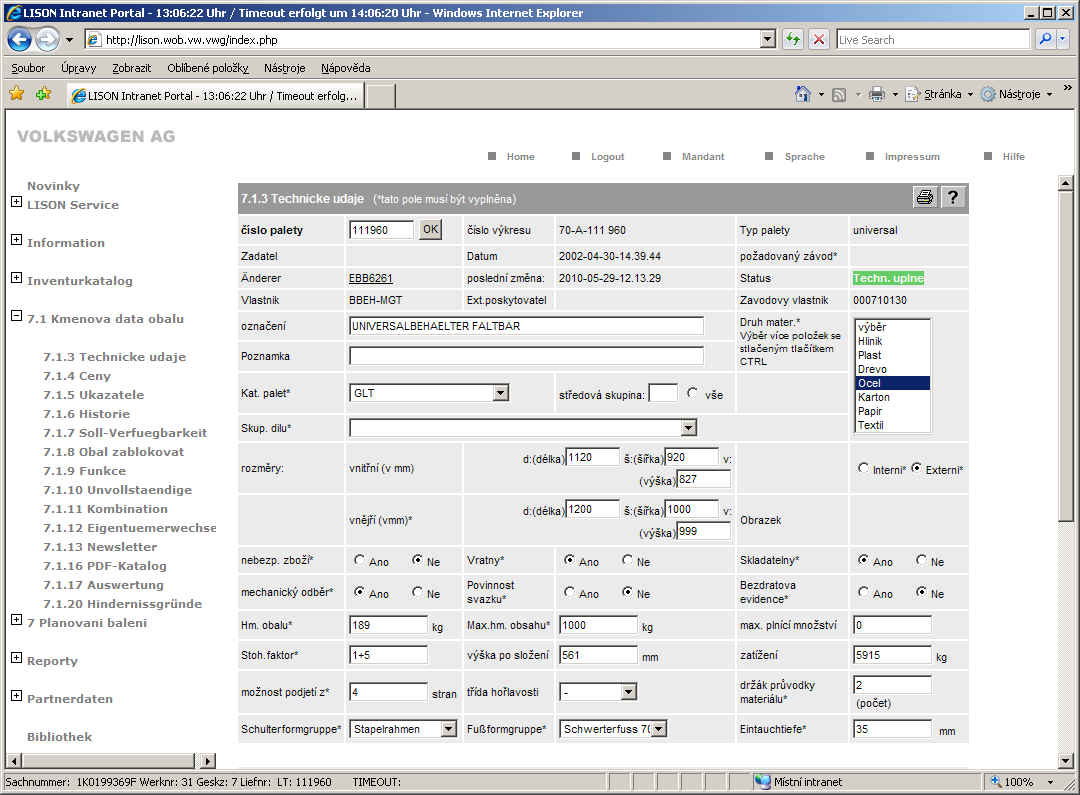Open the Schulterformgruppe Stapelrahmen dropdown
The width and height of the screenshot is (1080, 795).
[448, 729]
